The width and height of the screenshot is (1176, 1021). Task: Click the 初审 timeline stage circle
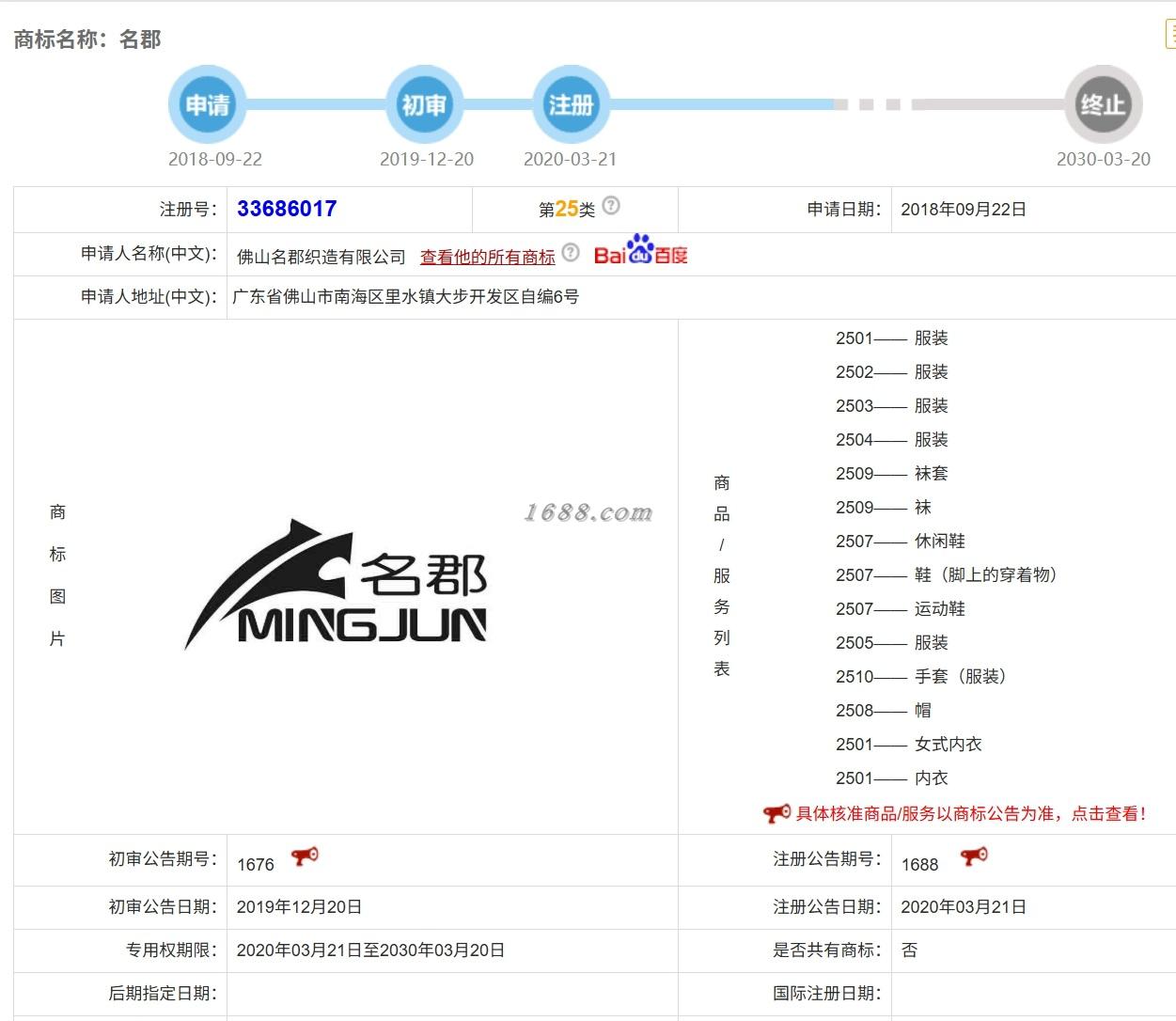[x=425, y=104]
